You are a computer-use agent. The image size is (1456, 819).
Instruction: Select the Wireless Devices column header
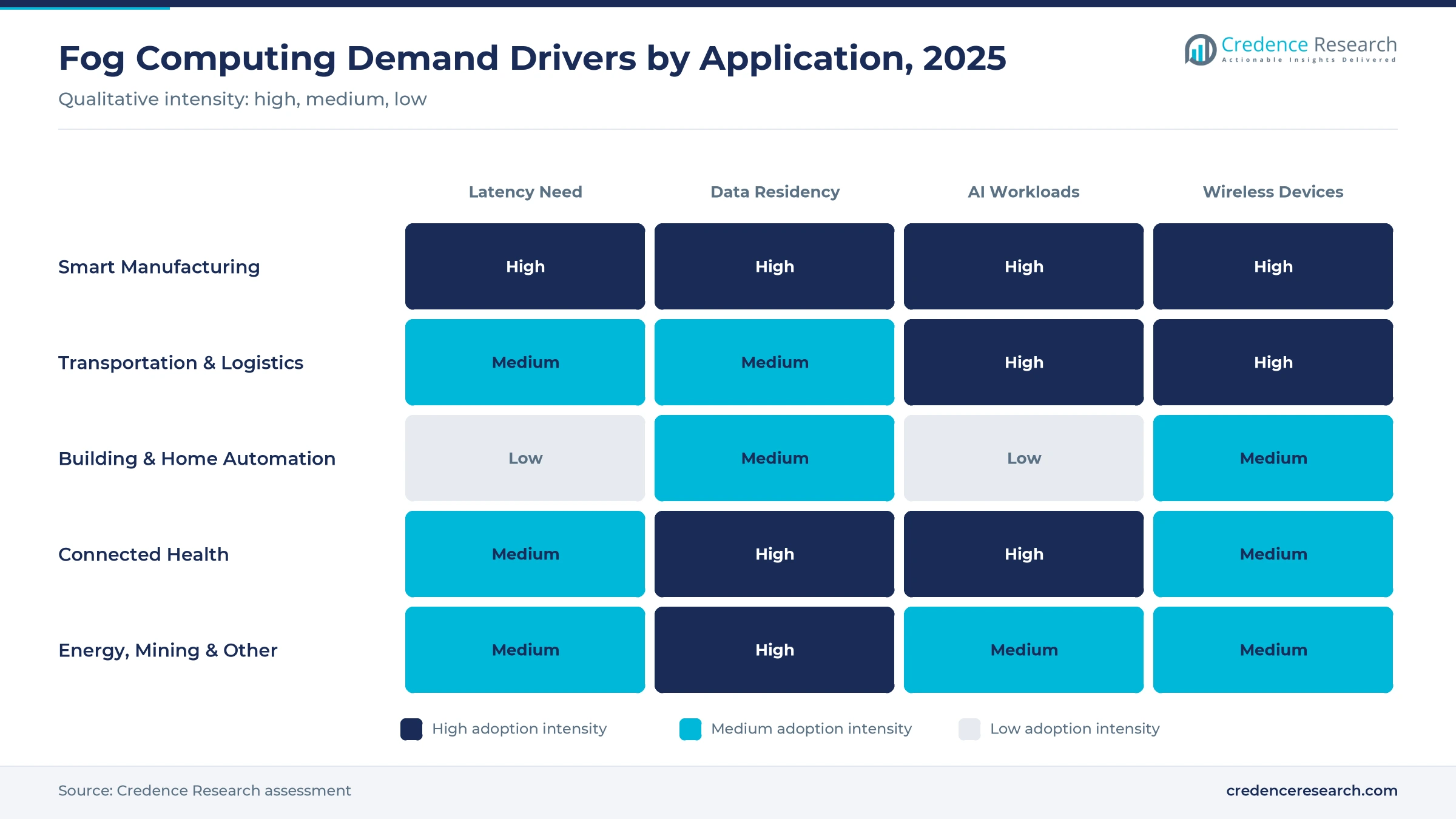point(1273,192)
